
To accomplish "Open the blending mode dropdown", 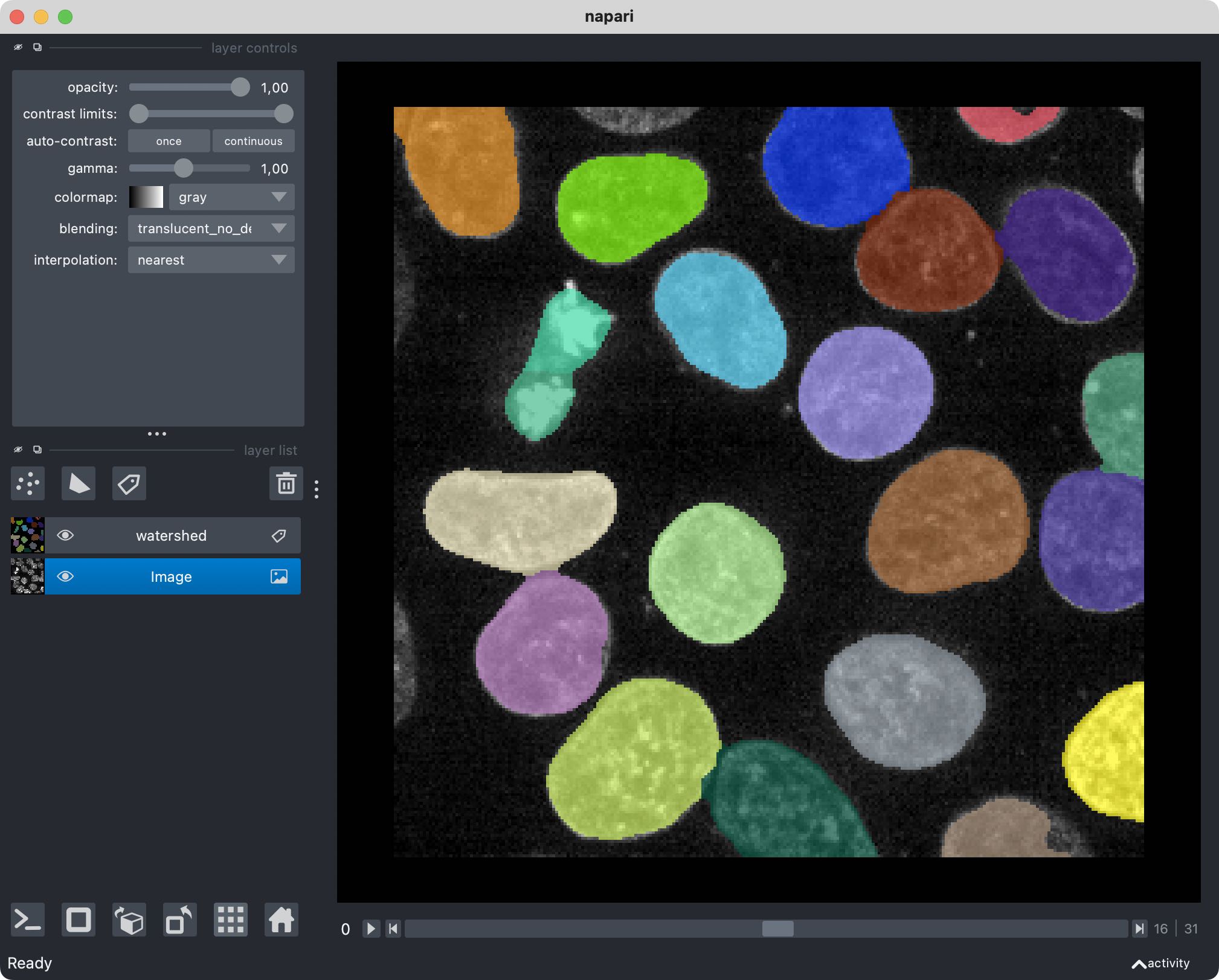I will click(211, 228).
